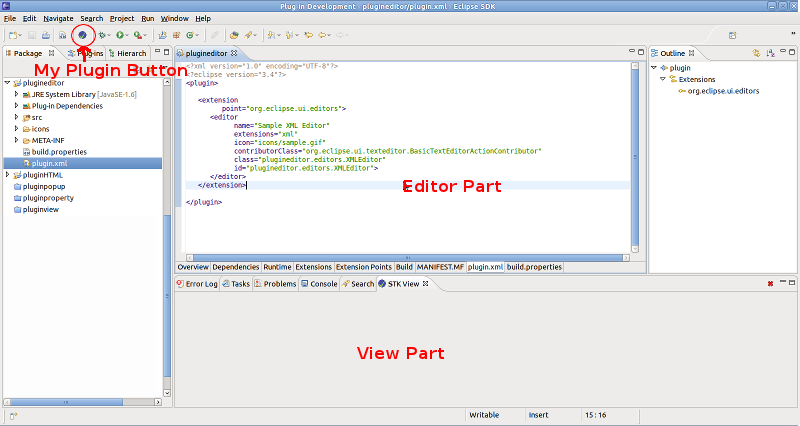The image size is (800, 426).
Task: Click the Print toolbar icon
Action: tap(46, 35)
